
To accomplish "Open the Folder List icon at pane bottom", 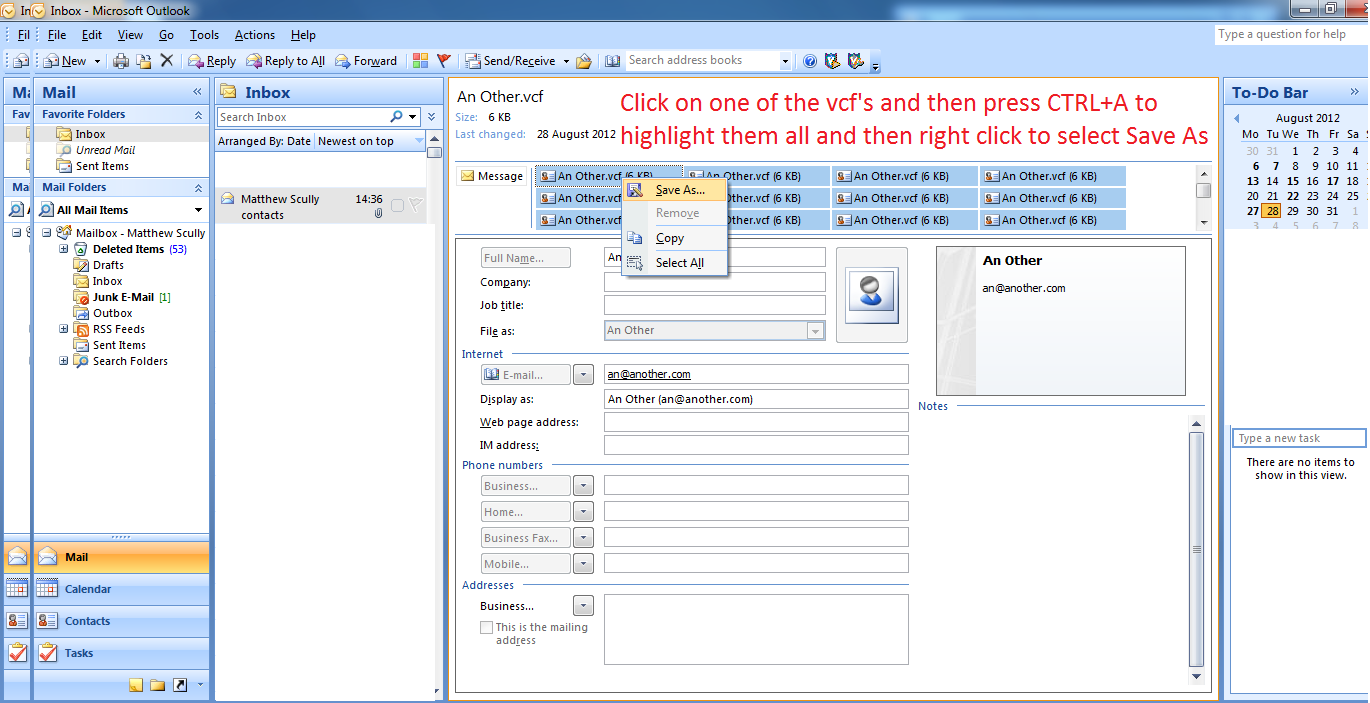I will point(157,685).
